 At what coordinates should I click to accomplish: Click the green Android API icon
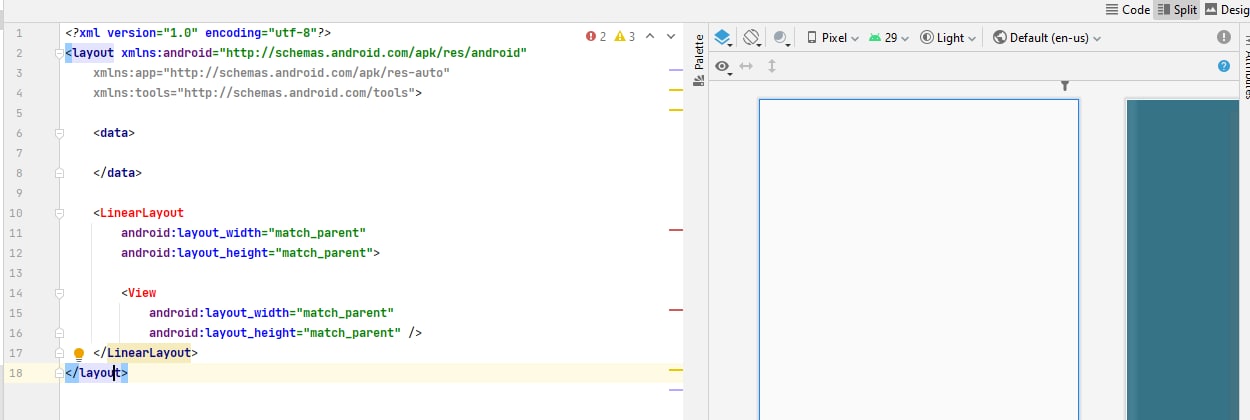[875, 38]
